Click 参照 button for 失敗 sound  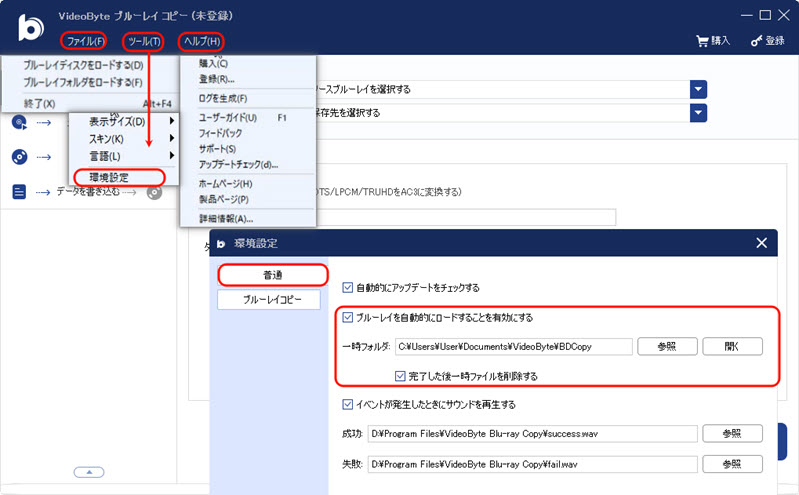732,464
